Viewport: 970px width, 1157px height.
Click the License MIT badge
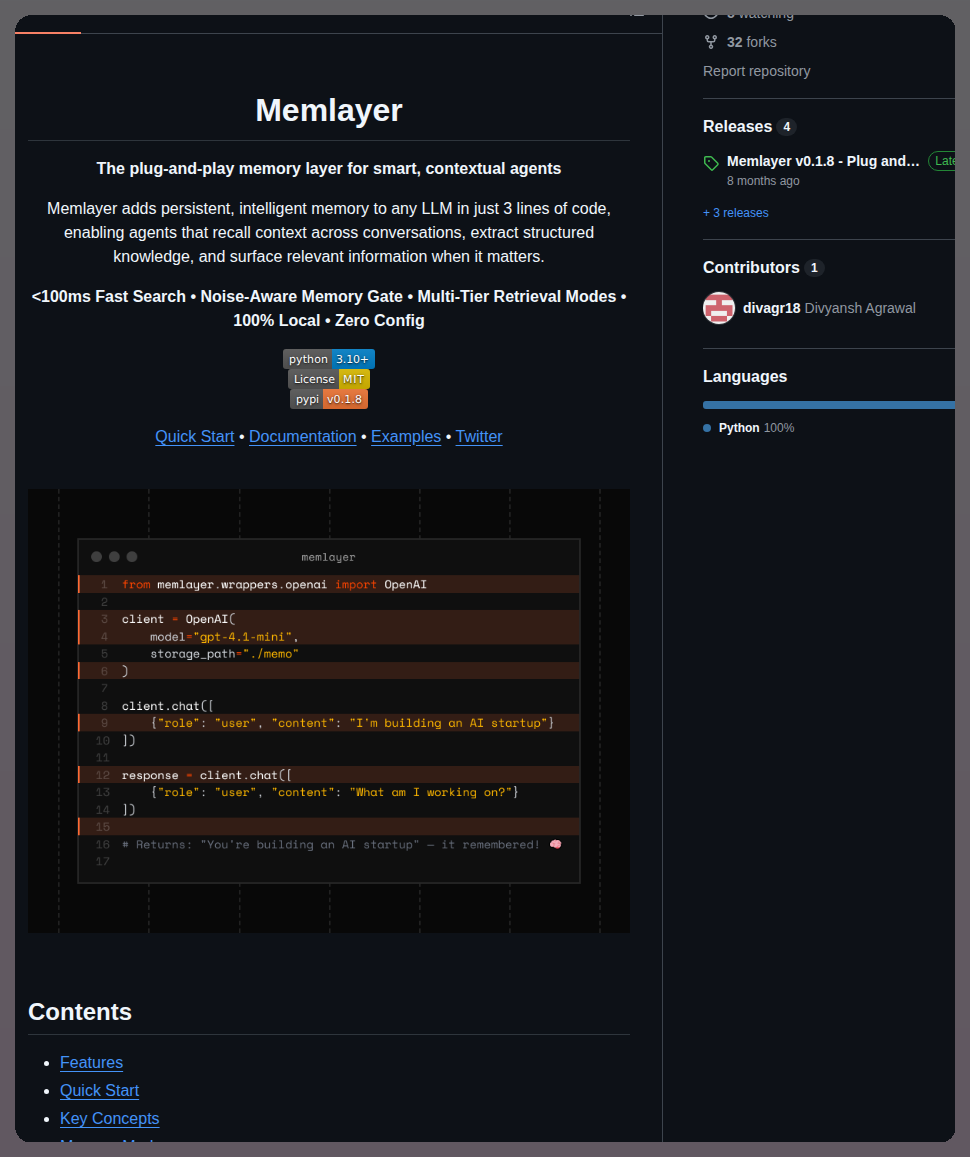pyautogui.click(x=329, y=379)
